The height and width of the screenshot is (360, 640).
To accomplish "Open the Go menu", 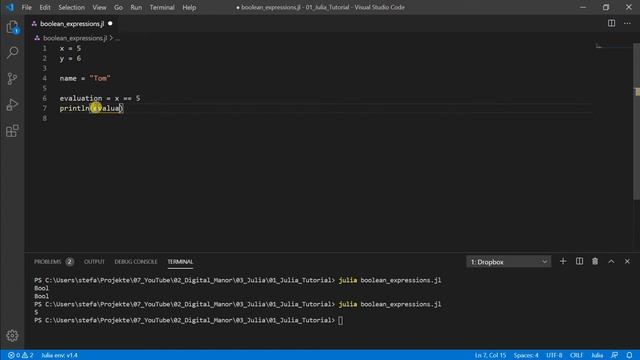I will (118, 7).
